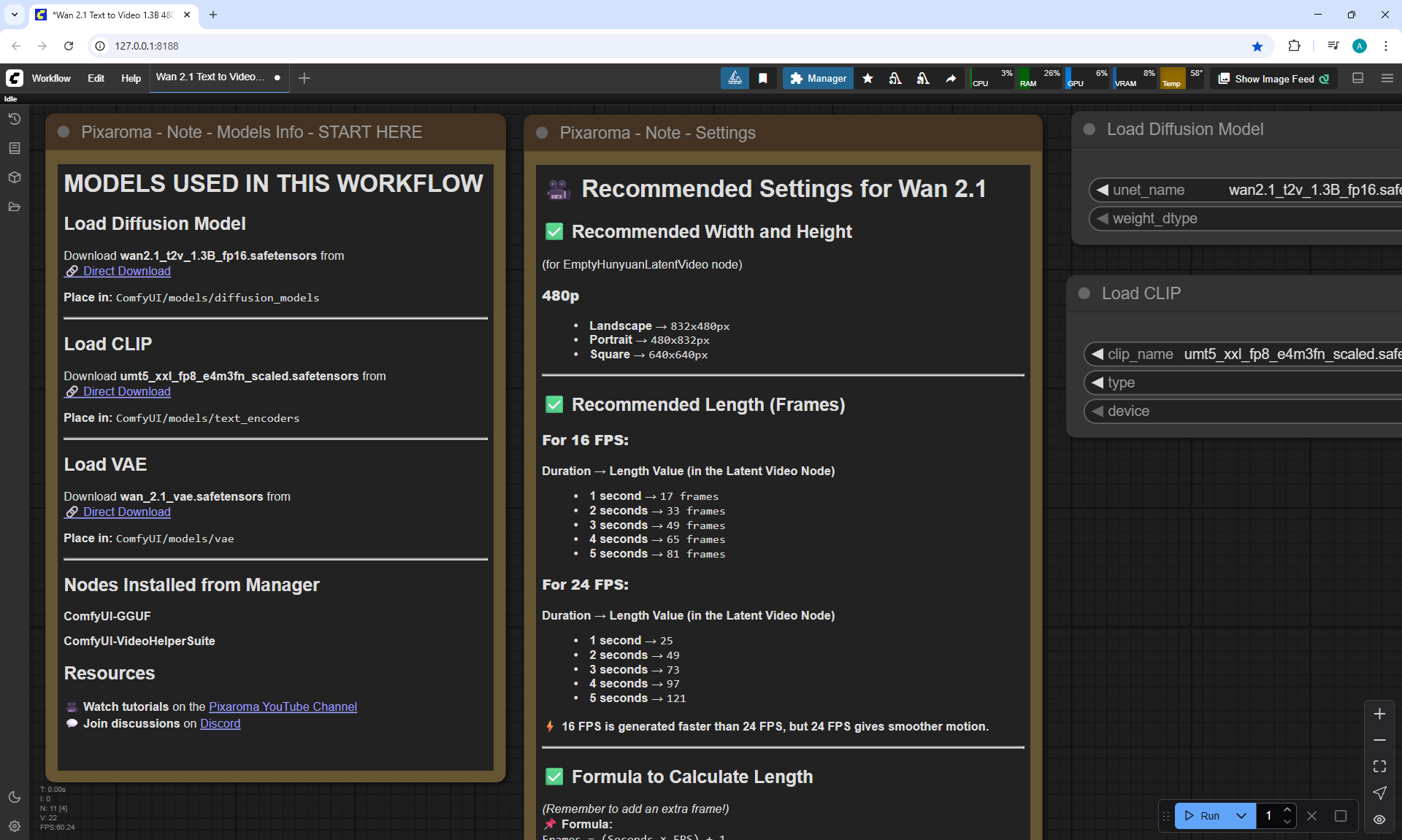Expand the Run button dropdown arrow

tap(1241, 816)
